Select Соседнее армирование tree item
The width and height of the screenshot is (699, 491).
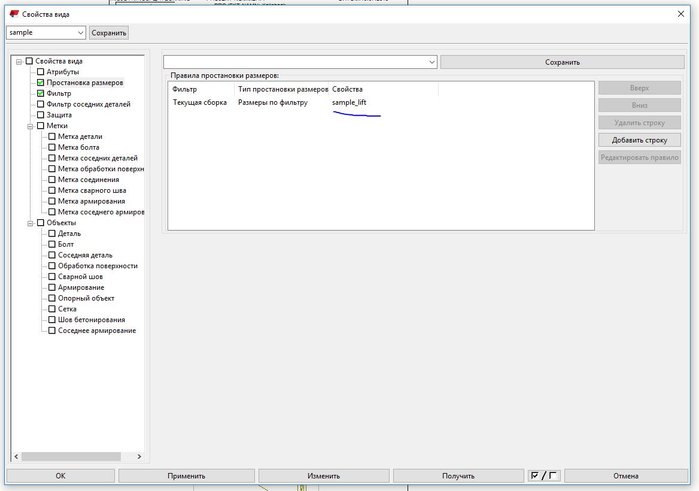(x=97, y=330)
